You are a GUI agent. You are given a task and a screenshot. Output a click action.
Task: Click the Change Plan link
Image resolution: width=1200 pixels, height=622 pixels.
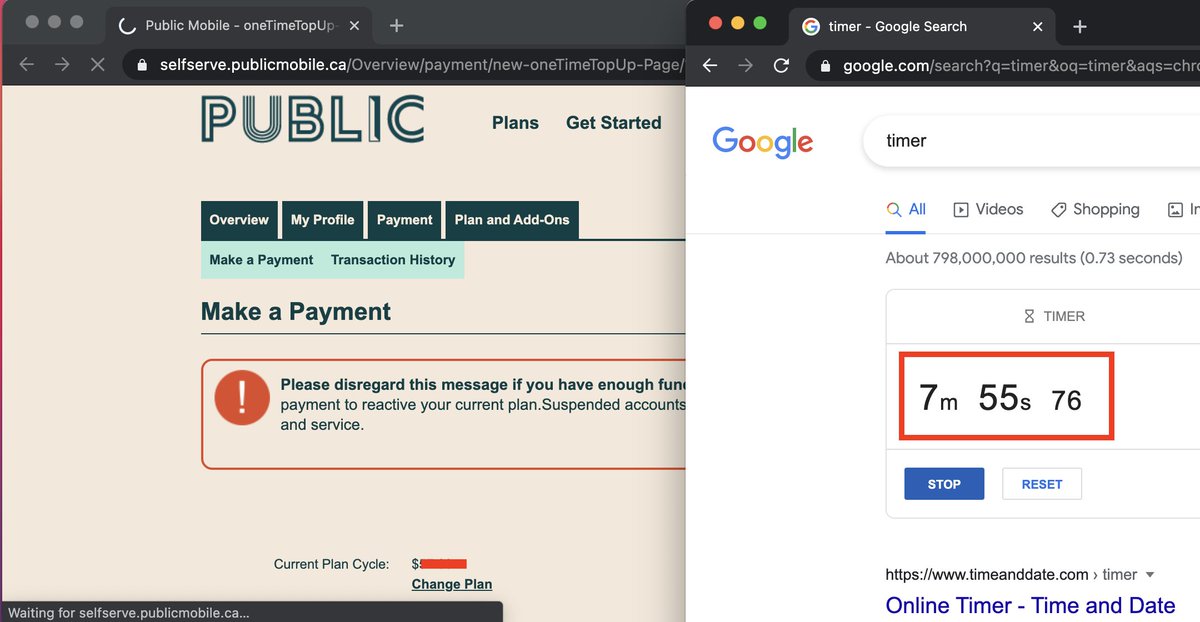pos(451,584)
